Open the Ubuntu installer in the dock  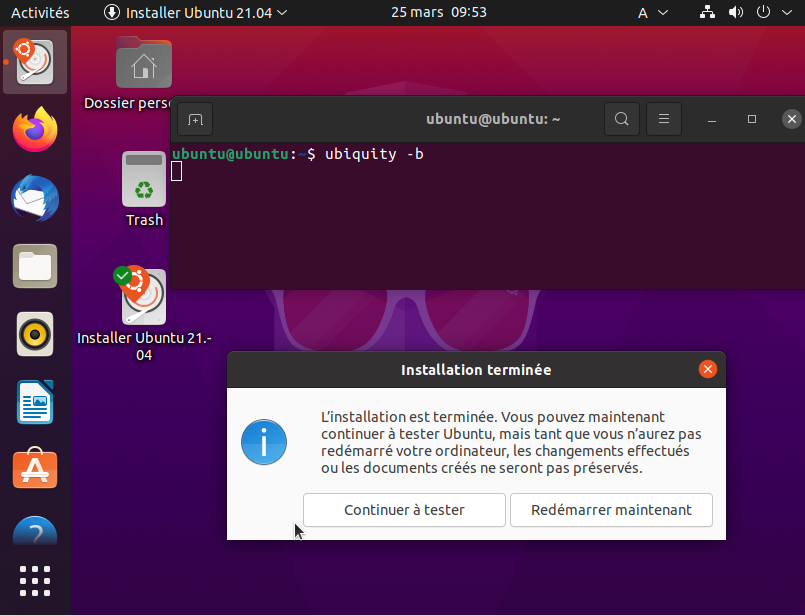[35, 62]
